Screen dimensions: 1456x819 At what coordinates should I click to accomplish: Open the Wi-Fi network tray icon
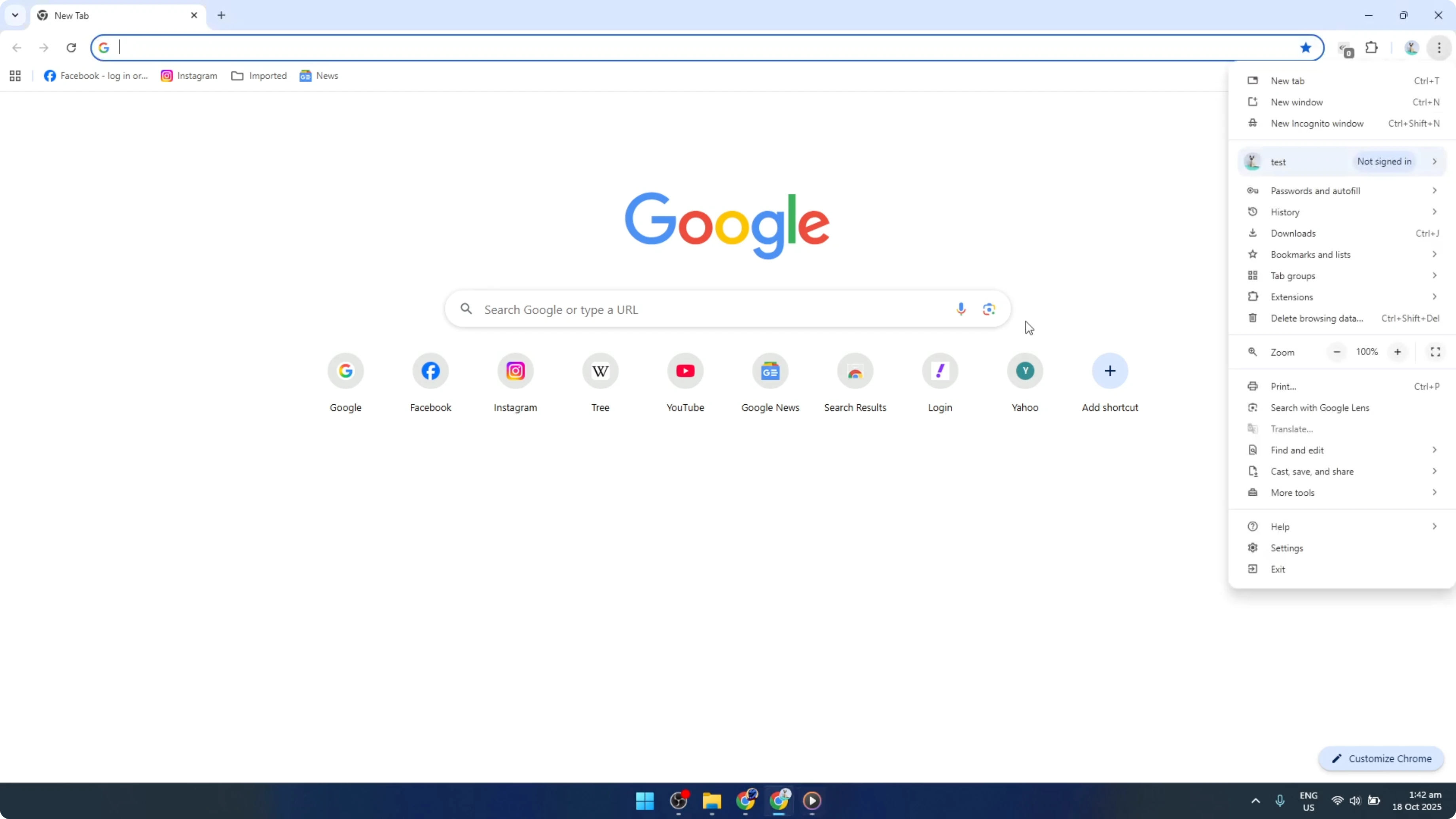click(x=1337, y=801)
